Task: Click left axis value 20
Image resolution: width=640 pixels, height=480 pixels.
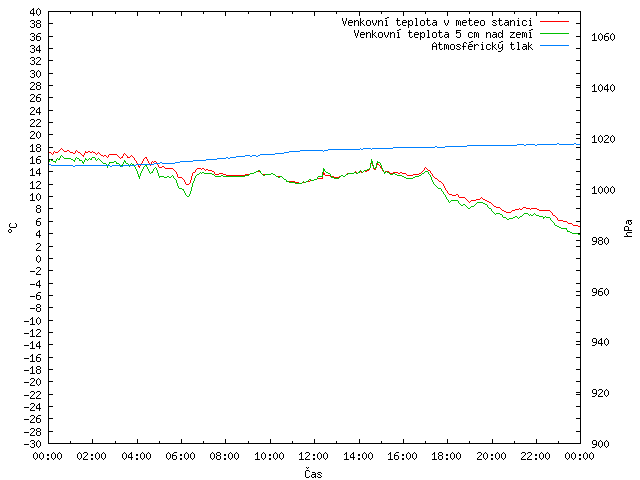Action: point(36,135)
